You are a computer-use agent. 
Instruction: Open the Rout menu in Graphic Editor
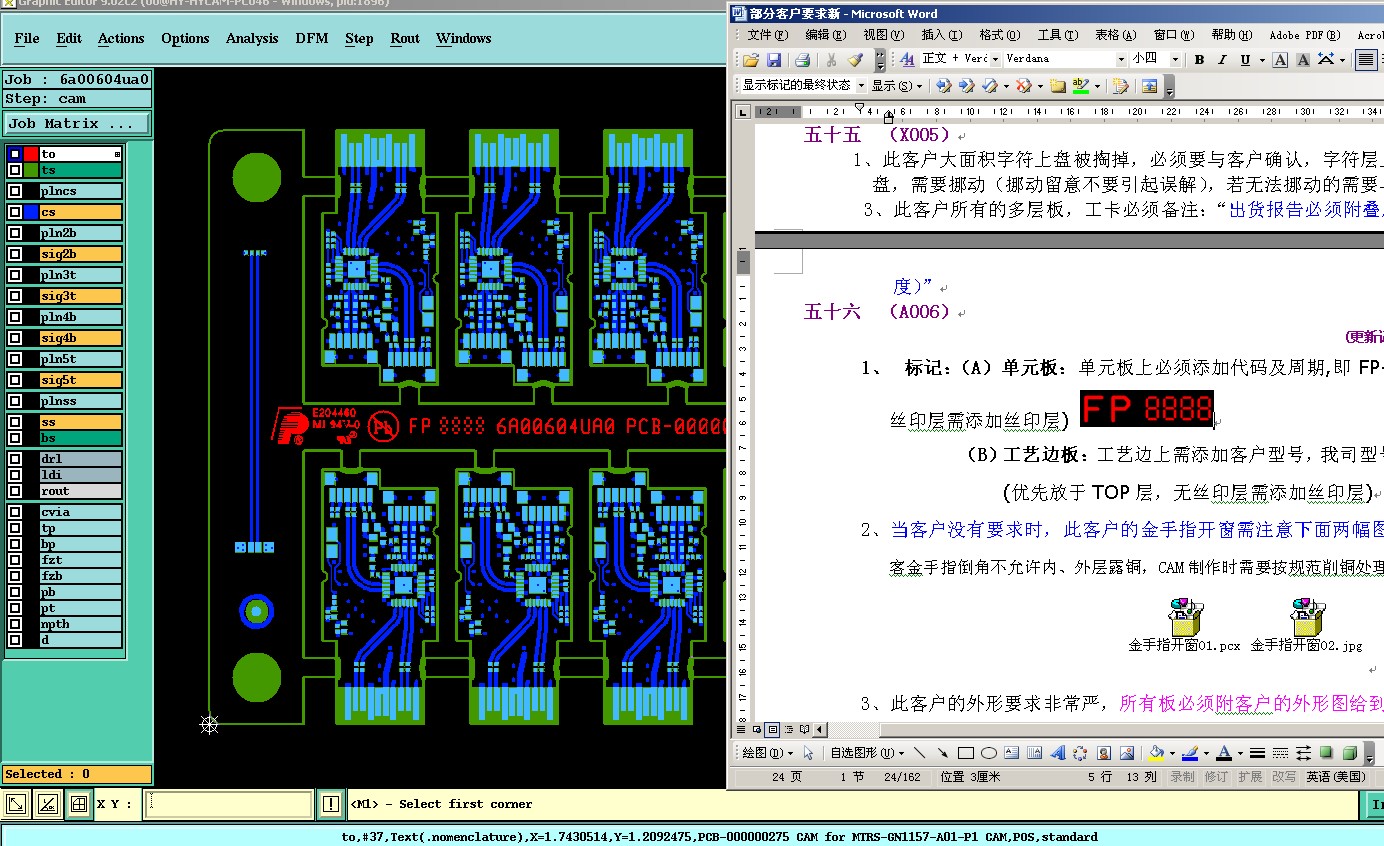[405, 38]
